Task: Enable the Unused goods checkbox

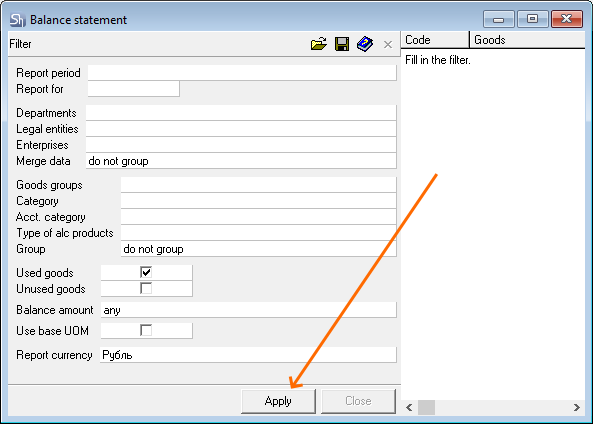Action: pos(146,288)
